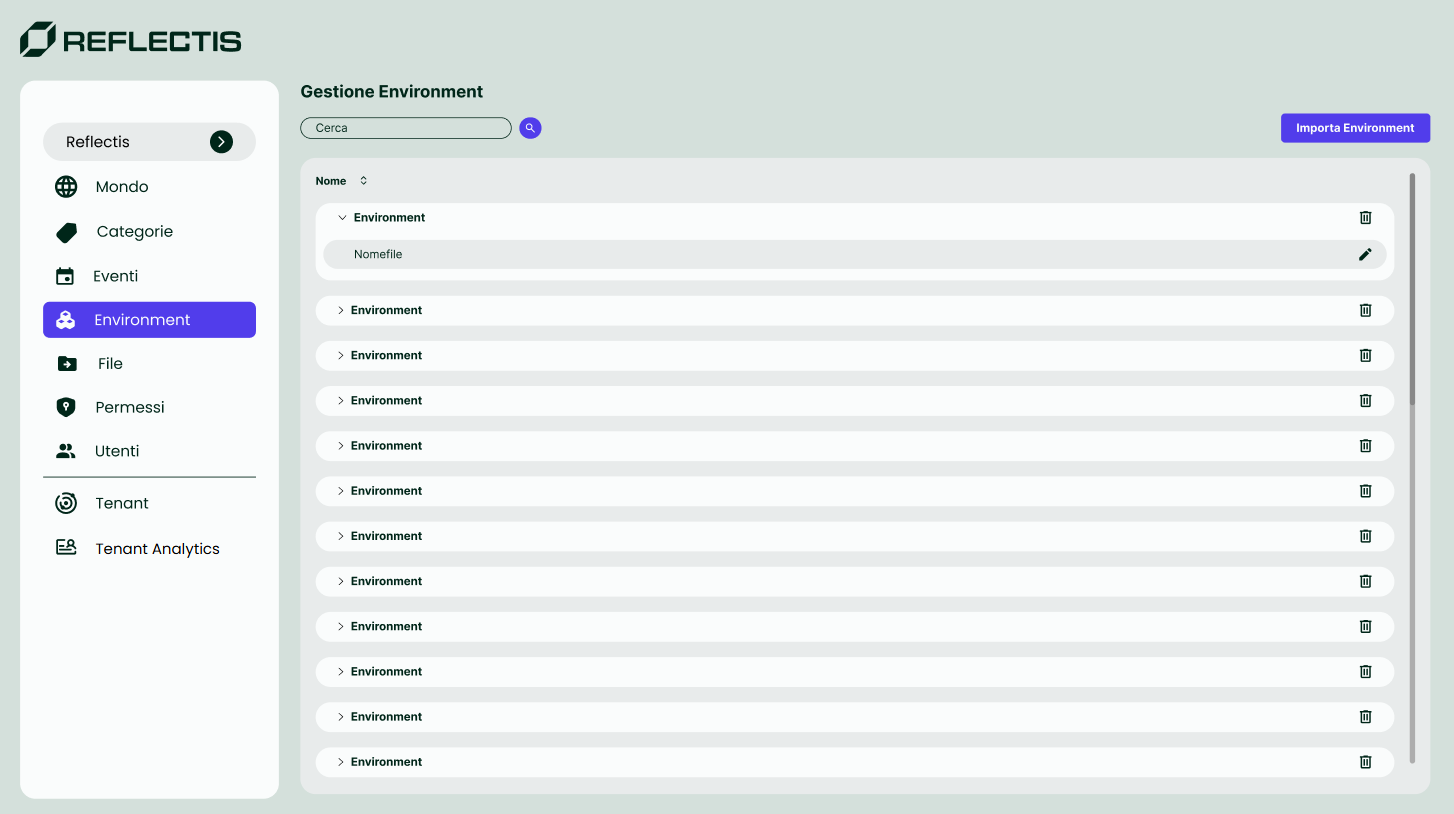Click the people icon beside Utenti
The image size is (1454, 814).
[66, 451]
